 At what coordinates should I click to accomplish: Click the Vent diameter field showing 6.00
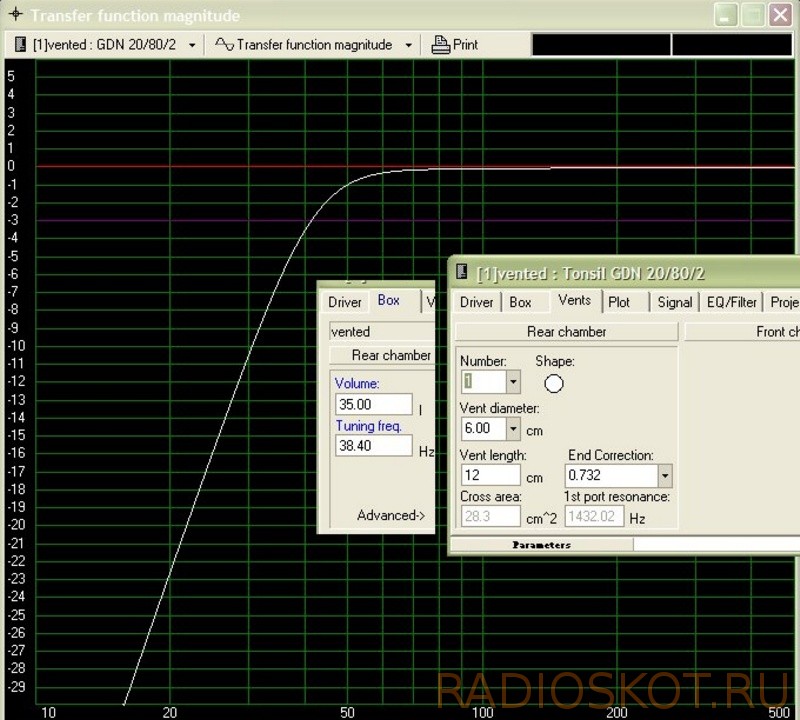click(x=484, y=429)
